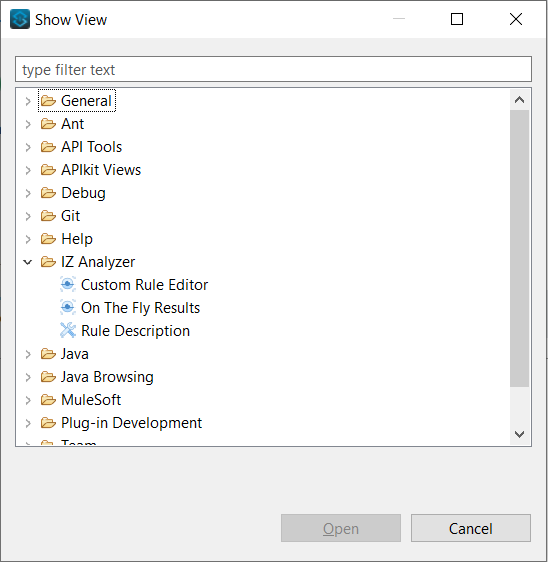Click the MuleSoft folder icon
The width and height of the screenshot is (548, 562).
coord(48,400)
